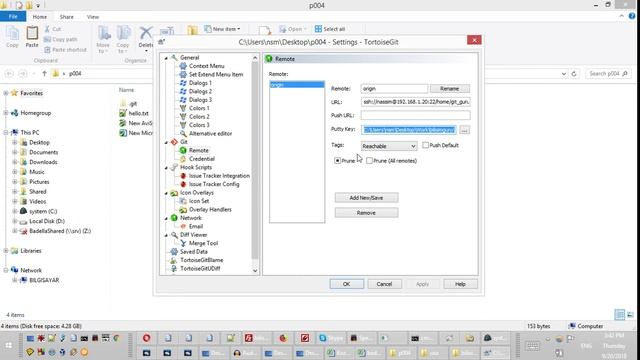640x360 pixels.
Task: Switch to Explorer Home tab
Action: click(x=40, y=17)
